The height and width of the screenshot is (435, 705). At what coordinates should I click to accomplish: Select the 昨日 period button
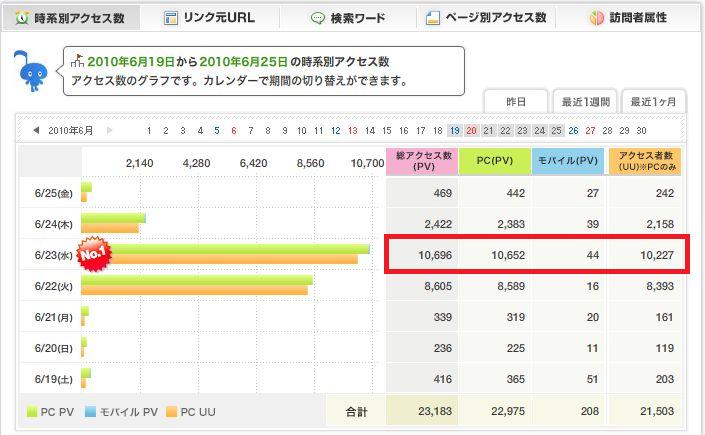[517, 103]
